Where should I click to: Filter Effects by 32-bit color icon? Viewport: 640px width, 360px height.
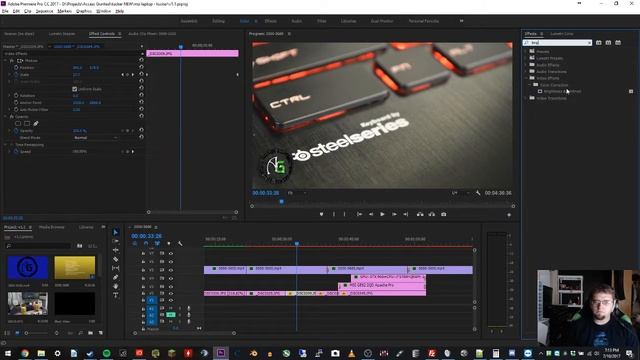[608, 42]
